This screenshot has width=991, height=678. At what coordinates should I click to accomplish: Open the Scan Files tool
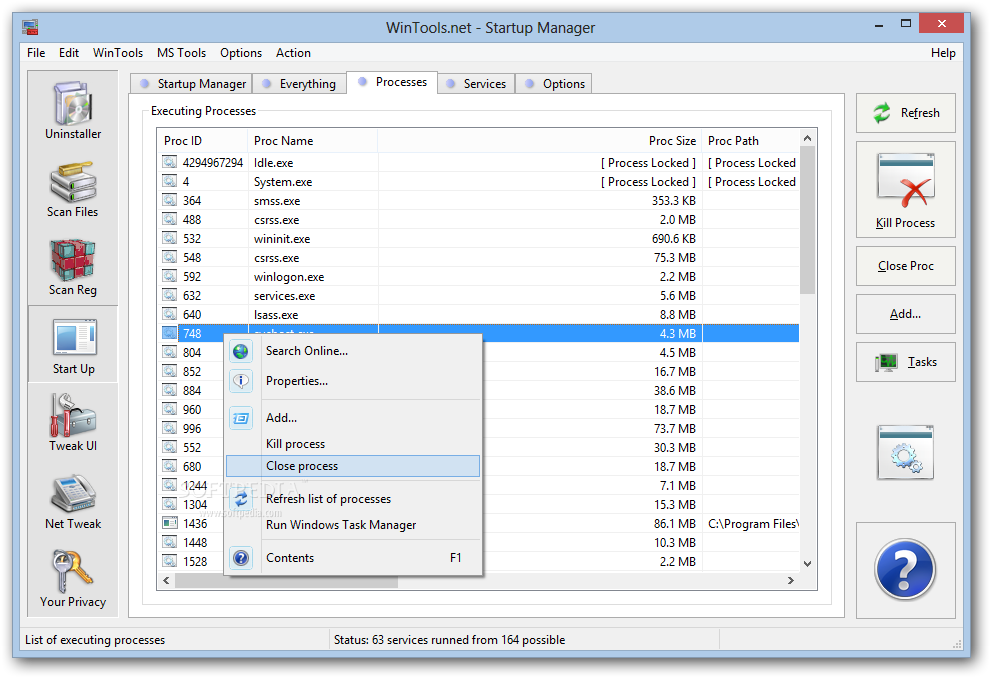point(73,188)
